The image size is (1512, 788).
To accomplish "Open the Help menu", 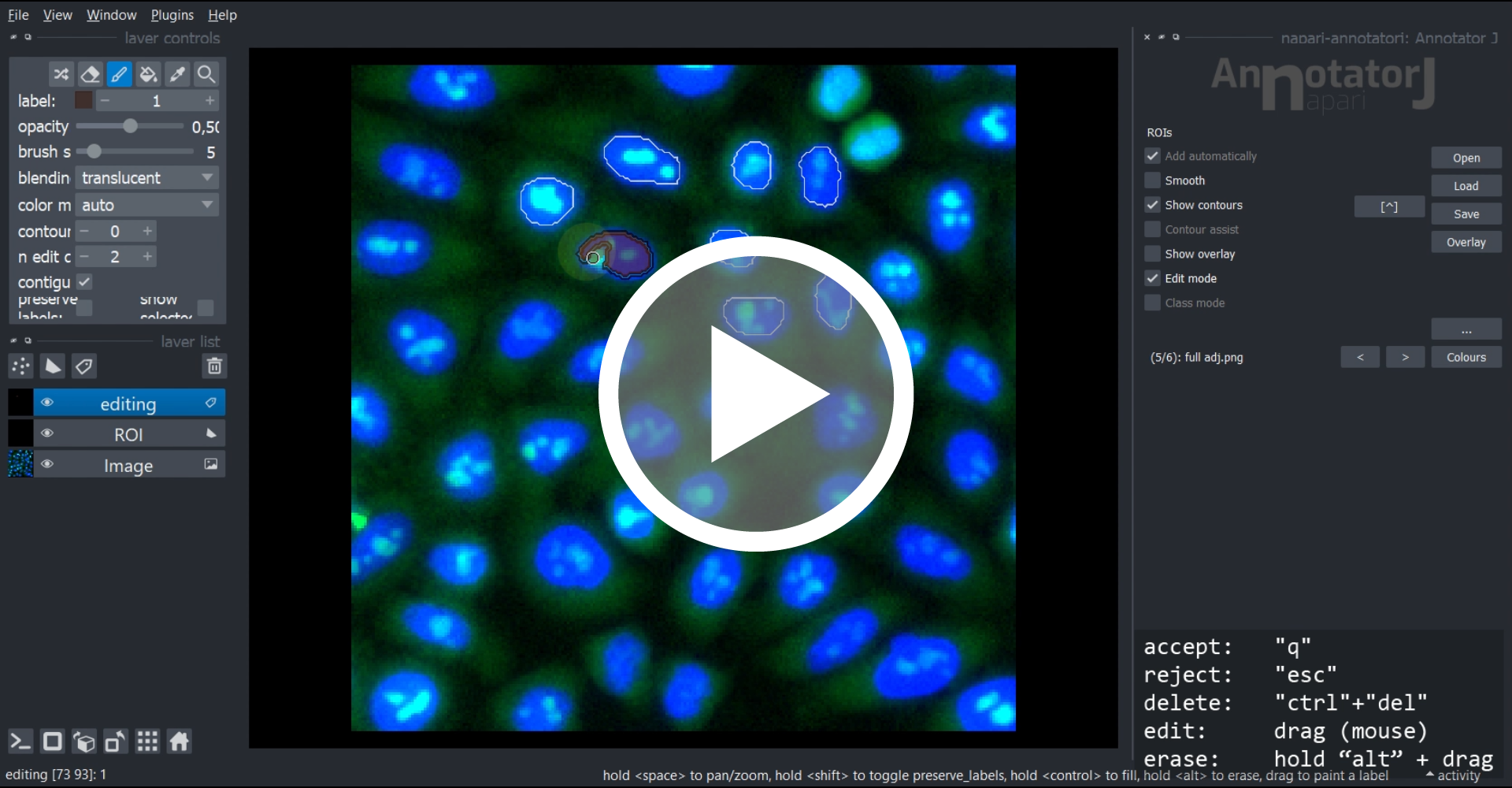I will (x=222, y=15).
